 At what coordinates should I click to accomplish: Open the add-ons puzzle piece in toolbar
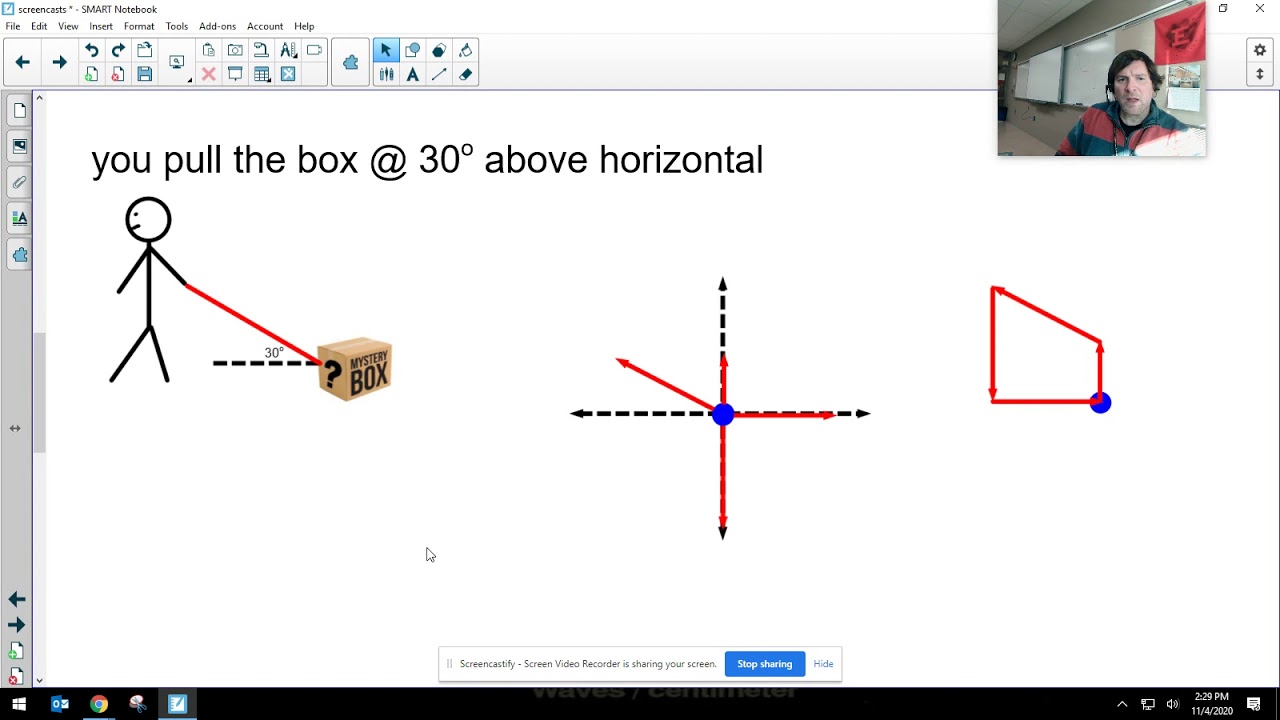coord(350,62)
